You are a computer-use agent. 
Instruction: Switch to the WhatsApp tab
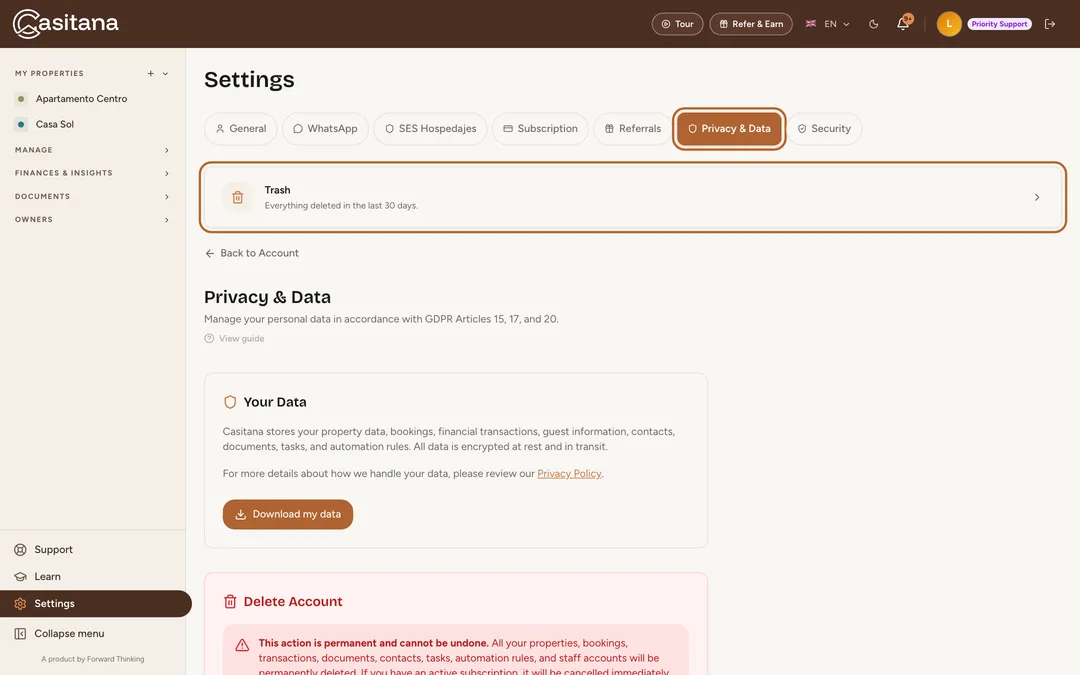pyautogui.click(x=325, y=129)
